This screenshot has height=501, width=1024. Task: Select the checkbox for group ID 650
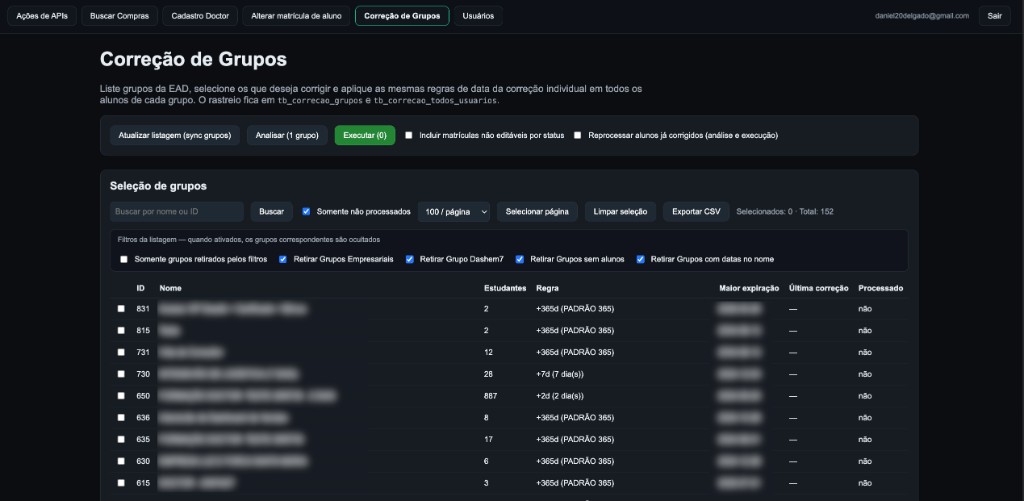click(x=121, y=396)
